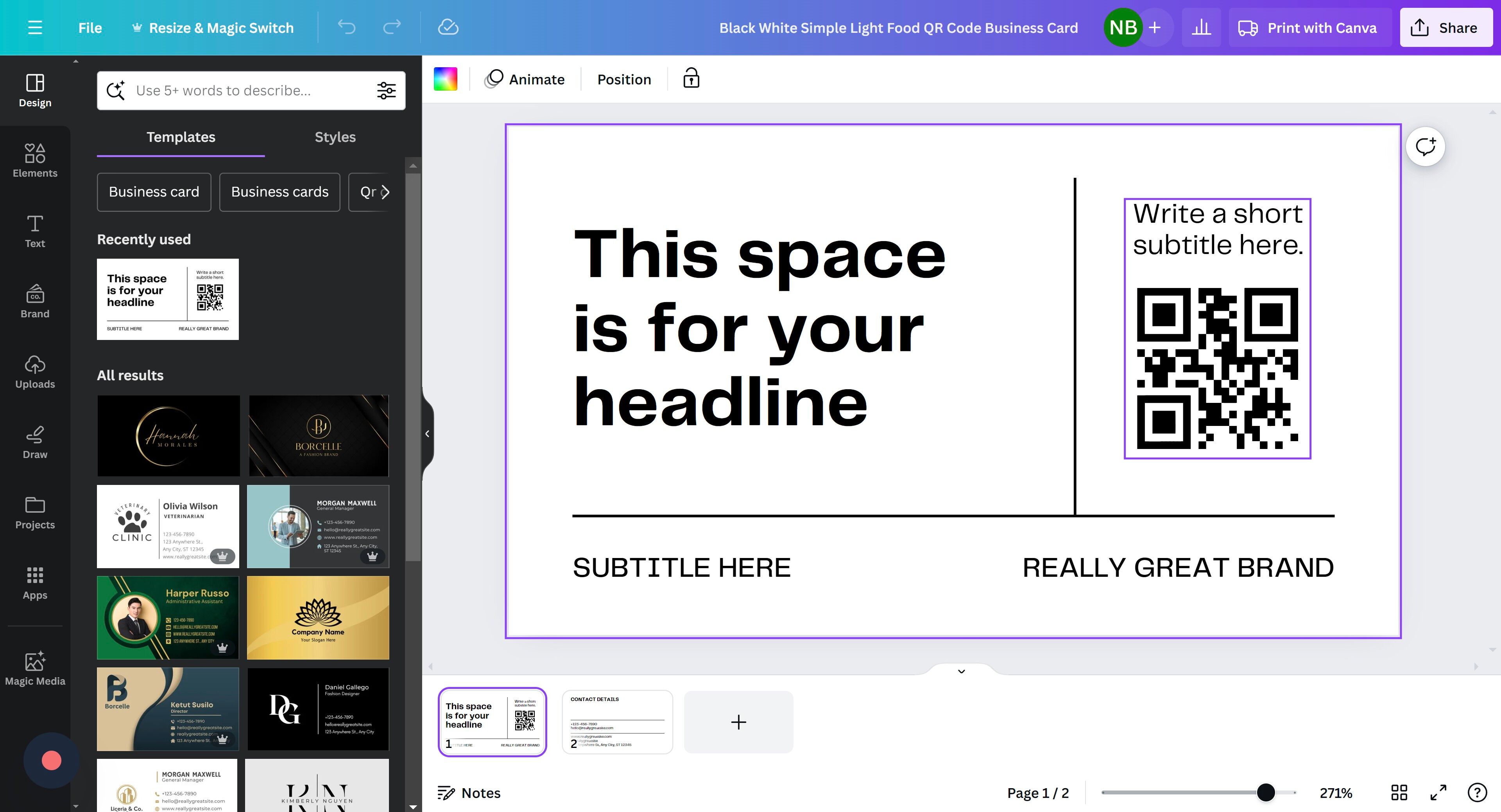
Task: Collapse the side panel with arrow handle
Action: (x=427, y=433)
